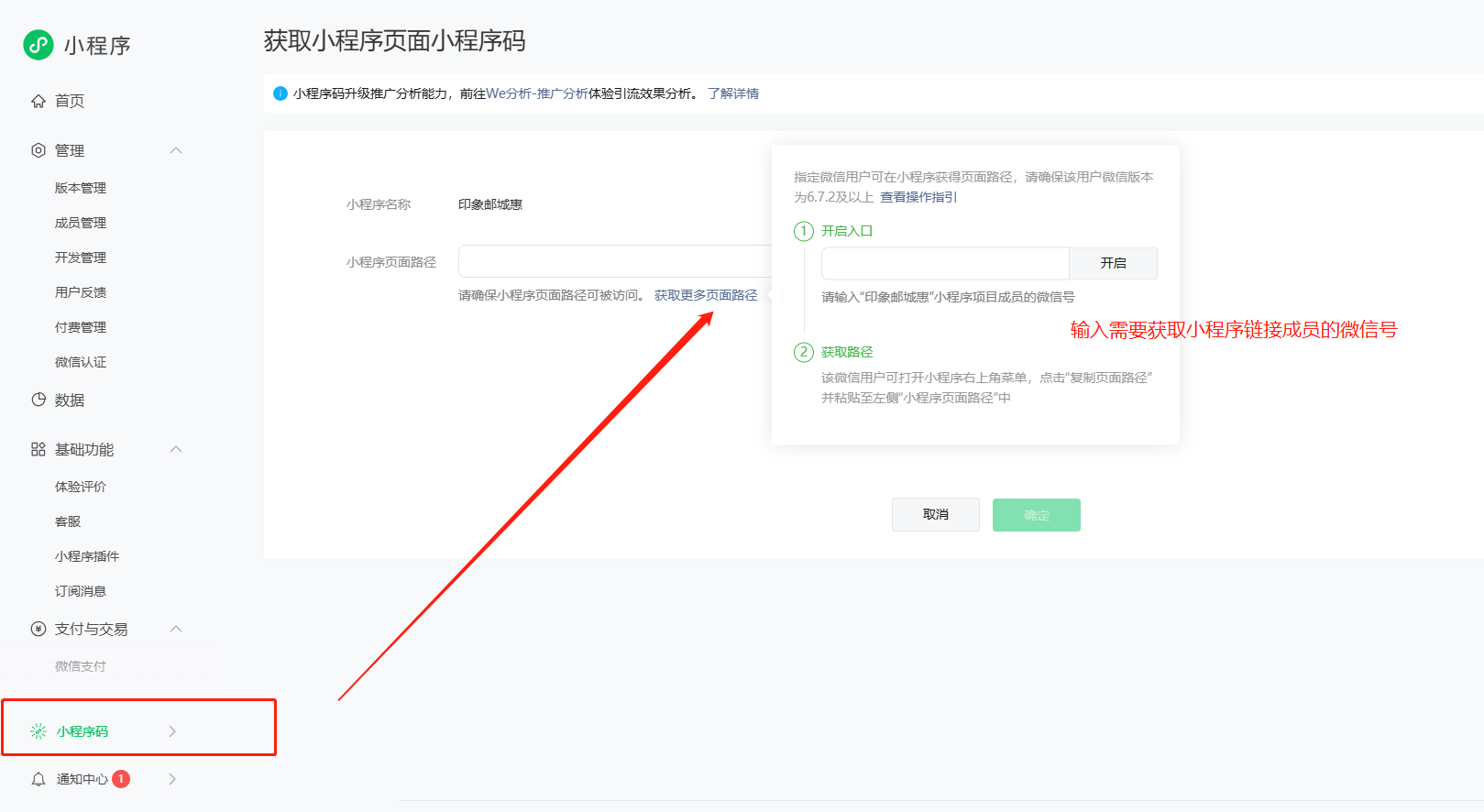Image resolution: width=1484 pixels, height=812 pixels.
Task: Collapse the 基础功能 section chevron
Action: coord(176,449)
